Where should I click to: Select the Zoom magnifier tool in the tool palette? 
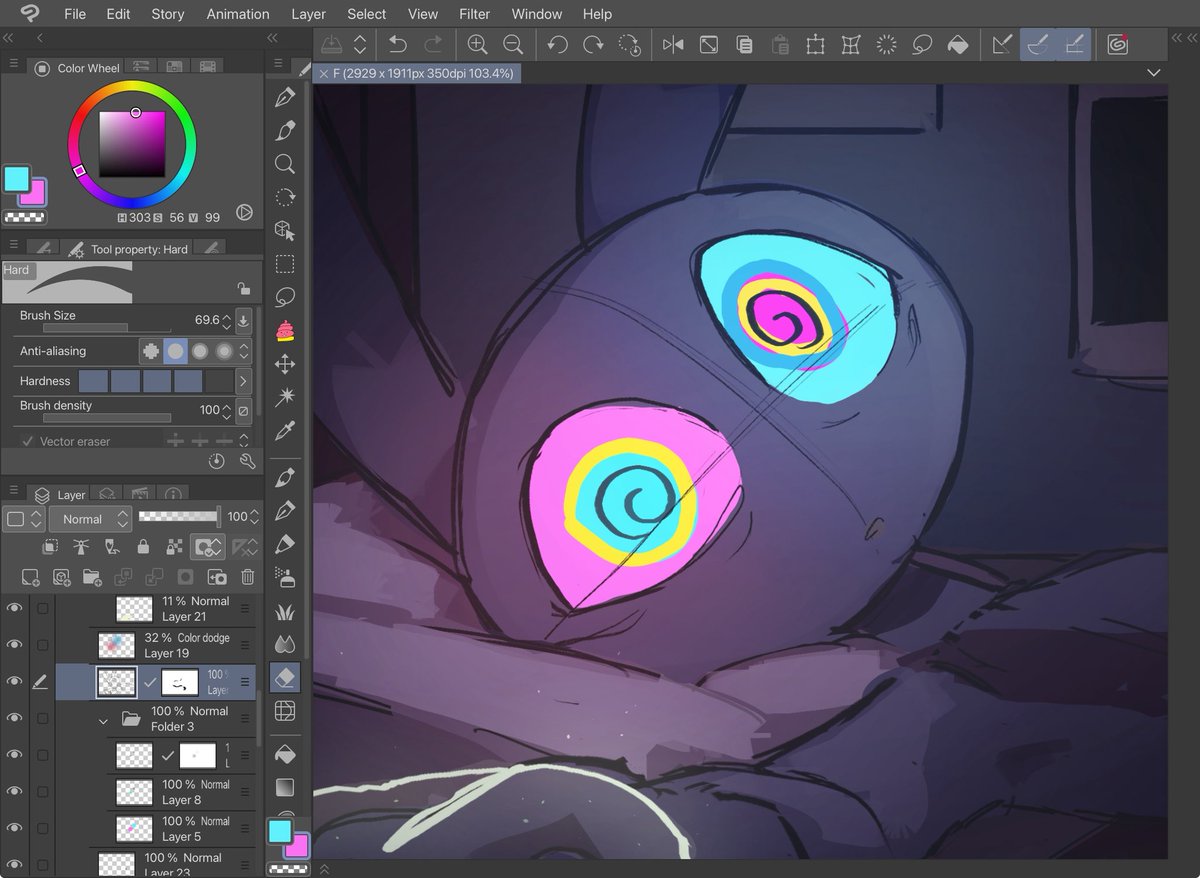coord(285,164)
